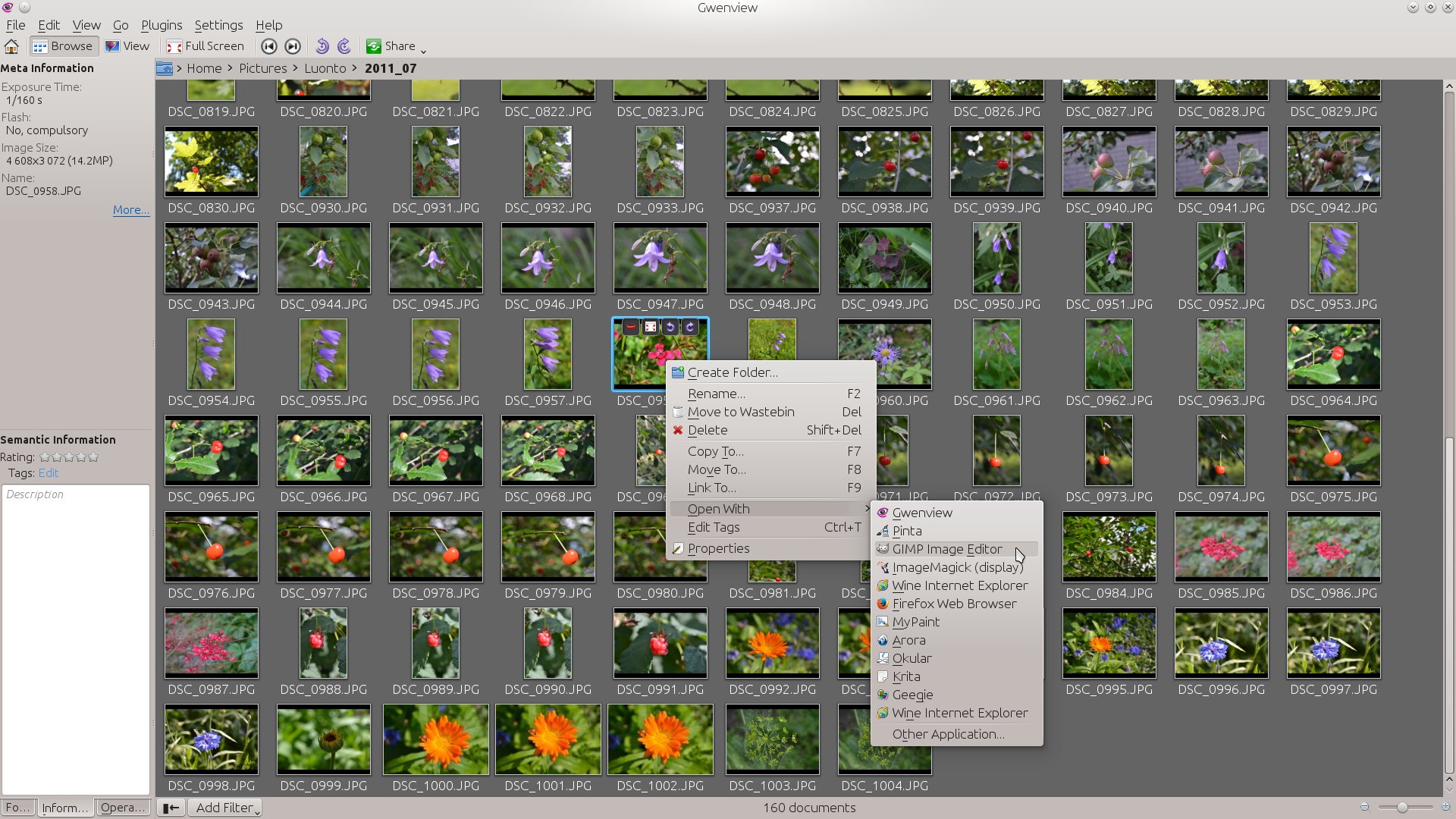Click zoom-in icon beside thumbnail slider
This screenshot has height=819, width=1456.
click(x=1446, y=808)
